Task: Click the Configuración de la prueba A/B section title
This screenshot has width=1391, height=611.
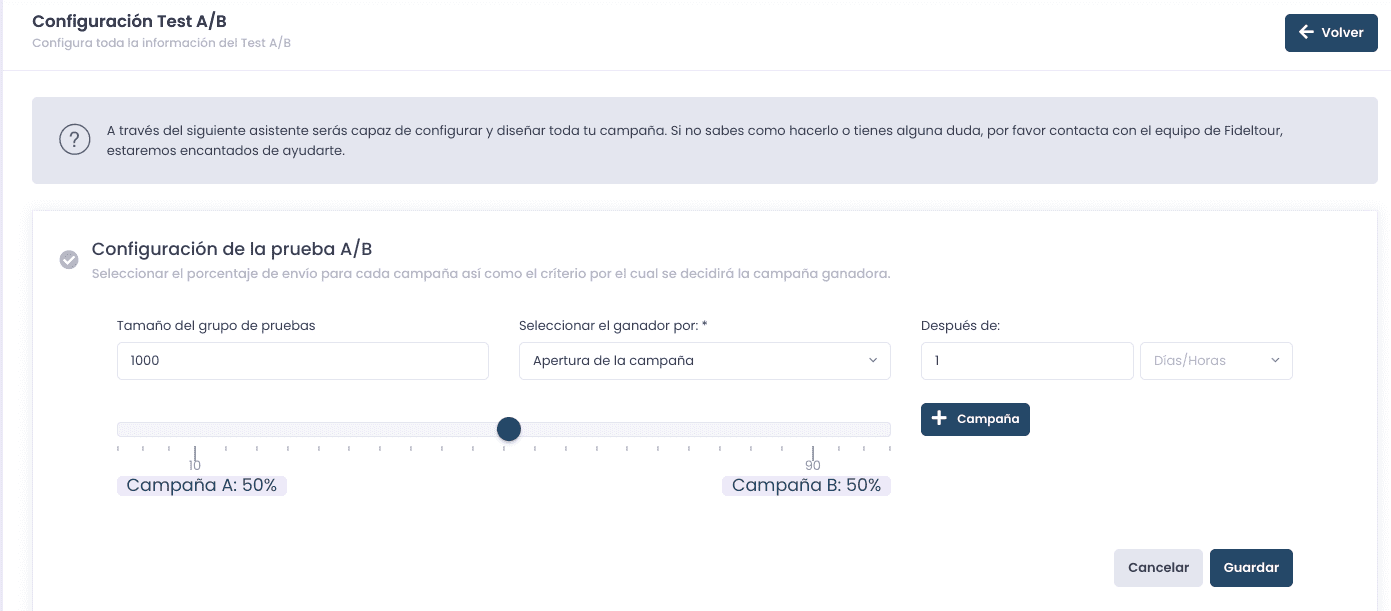Action: [x=232, y=249]
